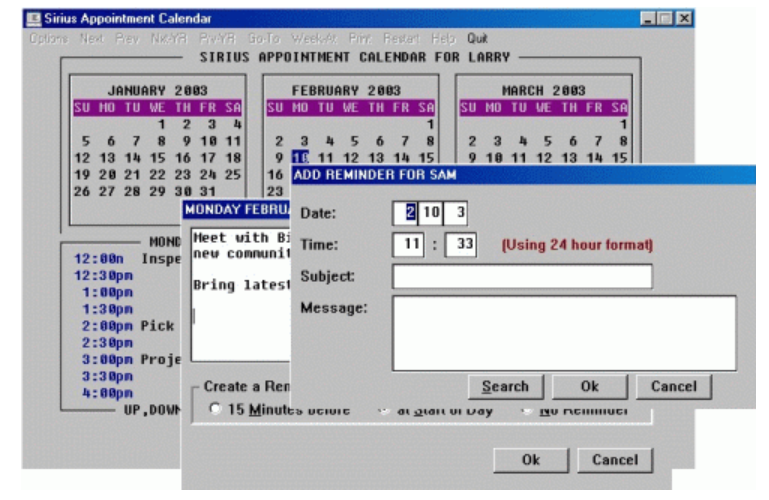This screenshot has height=500, width=769.
Task: Select January 31 in the calendar
Action: pyautogui.click(x=208, y=191)
